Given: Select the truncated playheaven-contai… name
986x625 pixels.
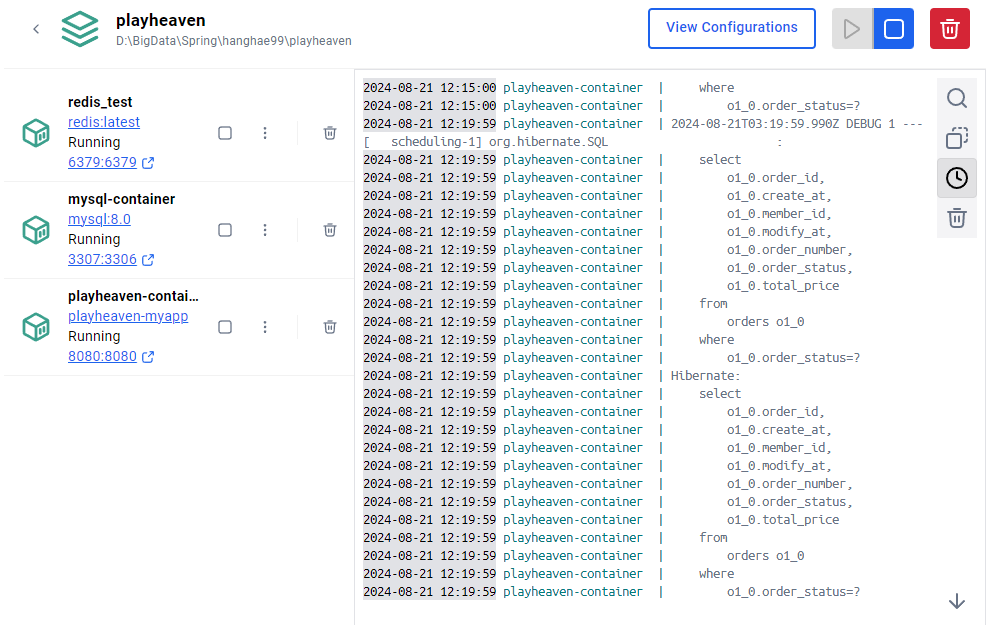Looking at the screenshot, I should click(133, 296).
